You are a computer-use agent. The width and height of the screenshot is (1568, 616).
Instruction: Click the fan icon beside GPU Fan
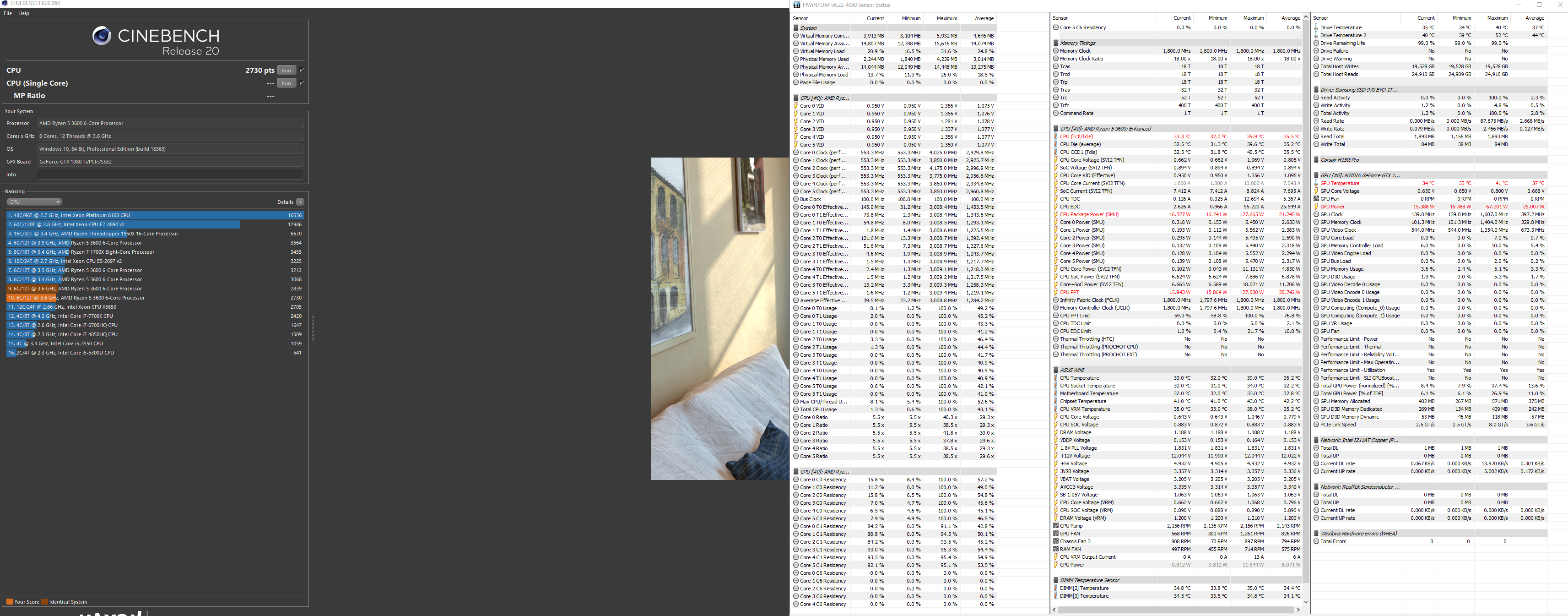click(x=1316, y=199)
